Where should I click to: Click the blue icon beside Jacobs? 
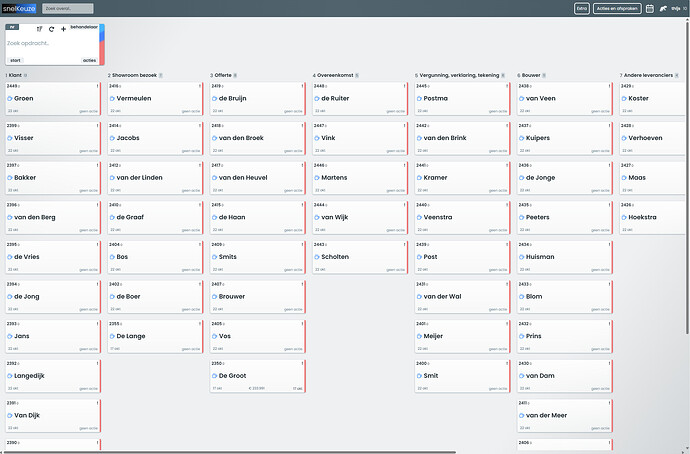[x=112, y=138]
